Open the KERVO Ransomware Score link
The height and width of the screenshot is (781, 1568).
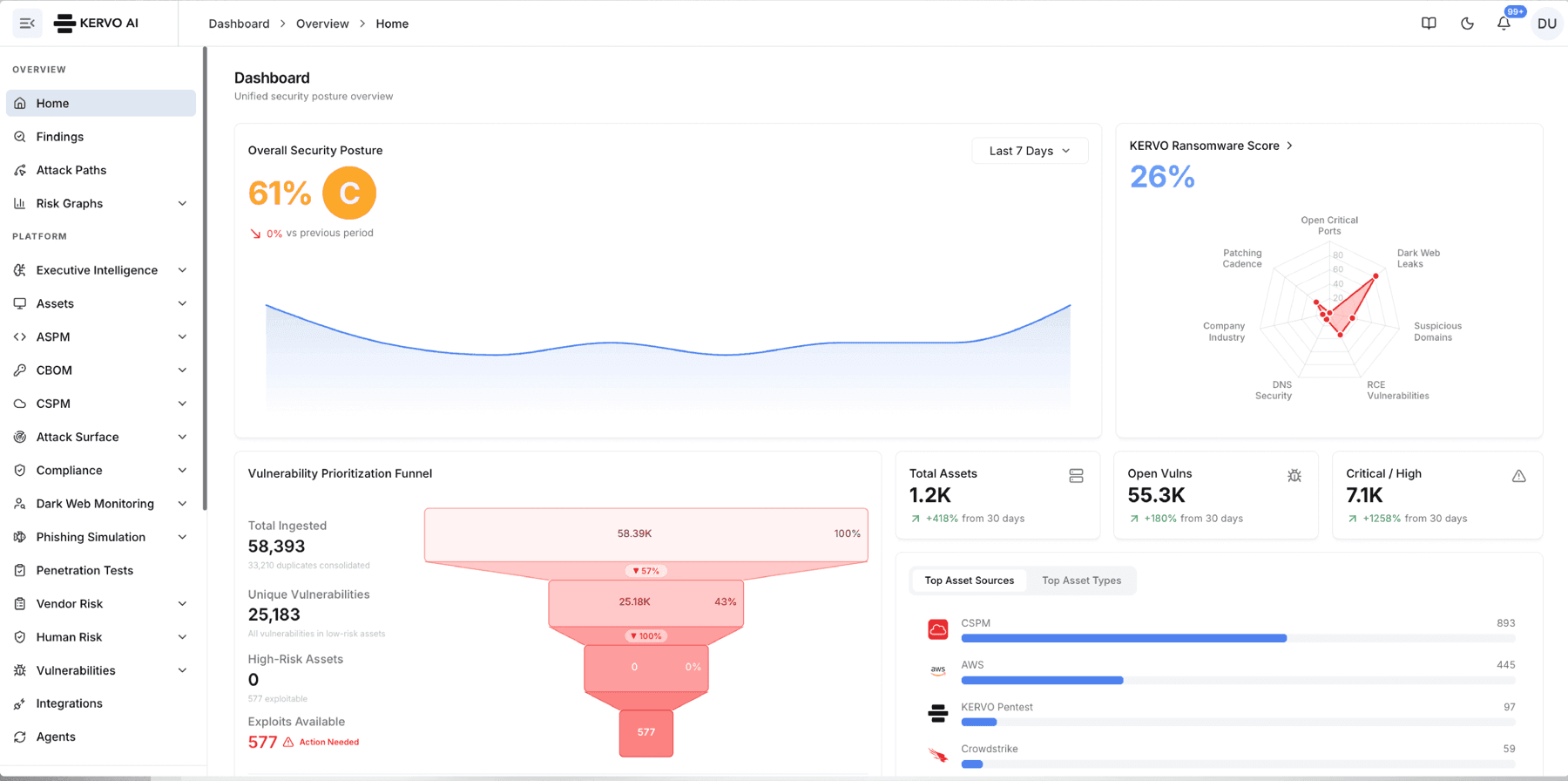[1211, 146]
